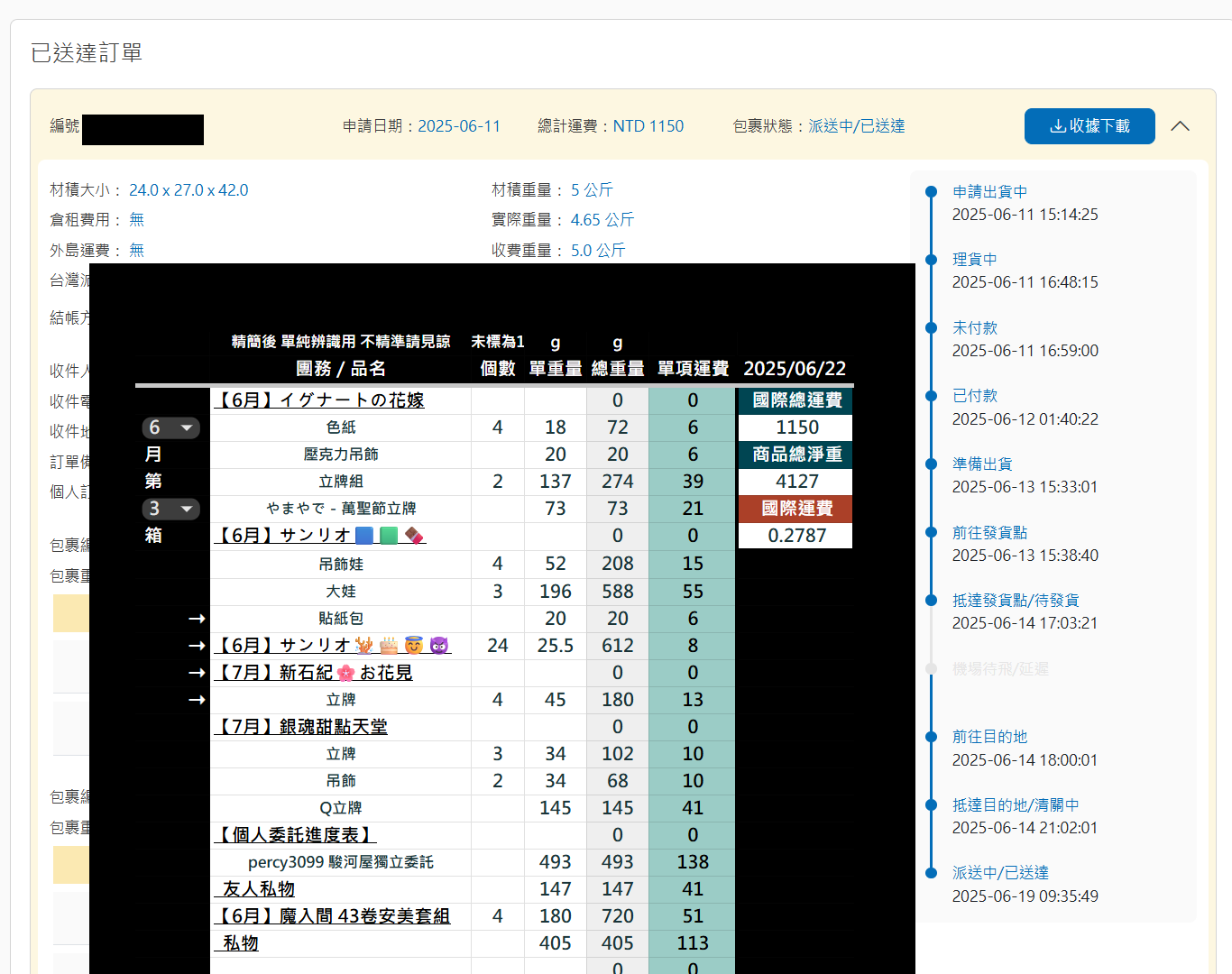Click the 材積大小 value 24.0 x 27.0 x 42.0
This screenshot has width=1232, height=974.
coord(188,190)
